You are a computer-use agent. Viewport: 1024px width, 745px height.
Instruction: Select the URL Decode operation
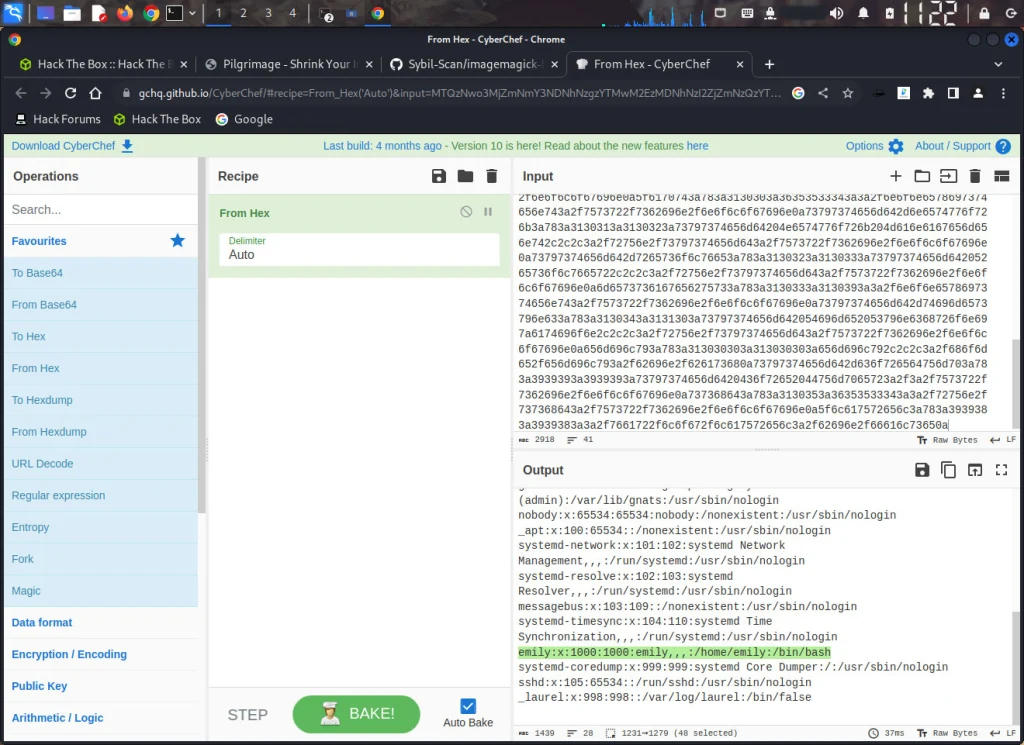pos(101,464)
